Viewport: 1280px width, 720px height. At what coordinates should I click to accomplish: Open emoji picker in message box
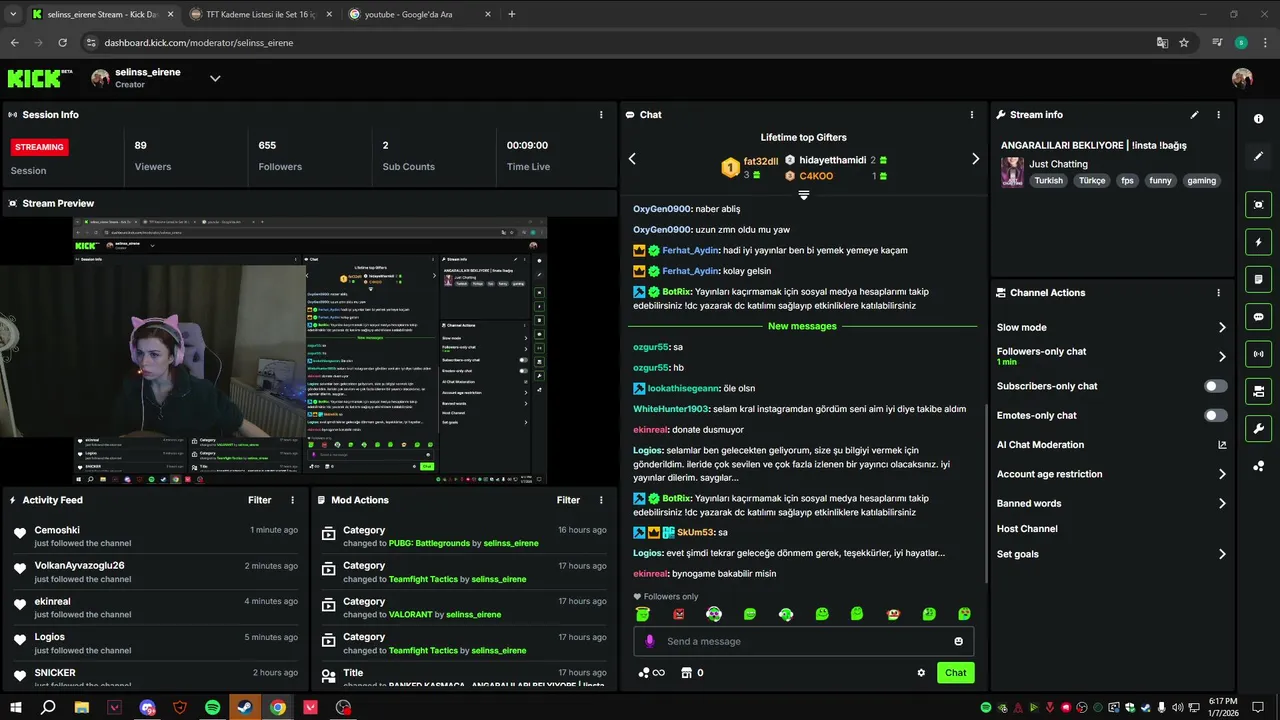pyautogui.click(x=958, y=641)
